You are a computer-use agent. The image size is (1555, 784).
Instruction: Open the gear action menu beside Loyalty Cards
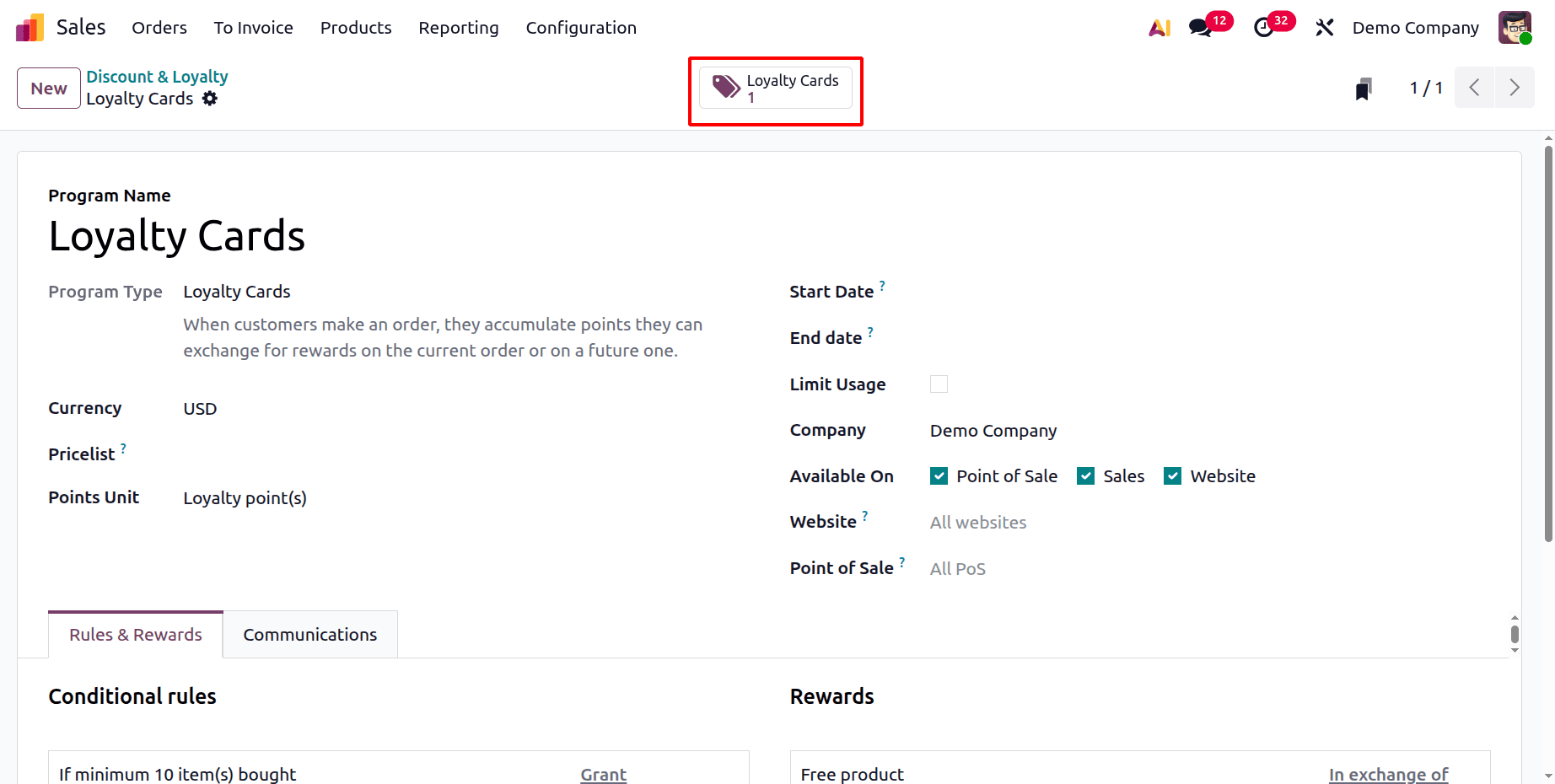click(x=209, y=99)
